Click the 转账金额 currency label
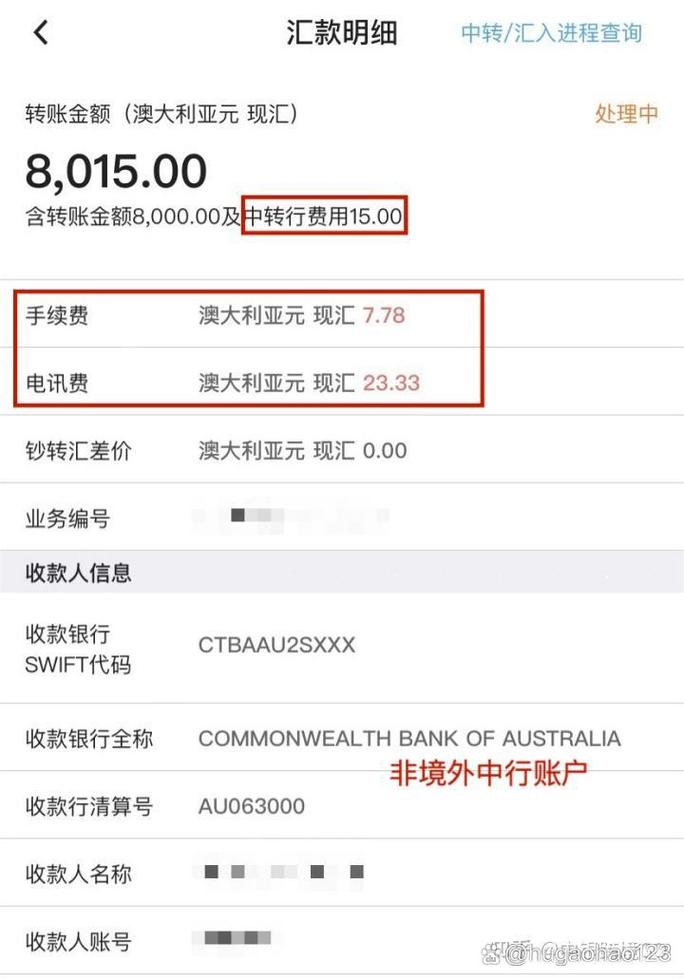This screenshot has height=979, width=684. (162, 114)
